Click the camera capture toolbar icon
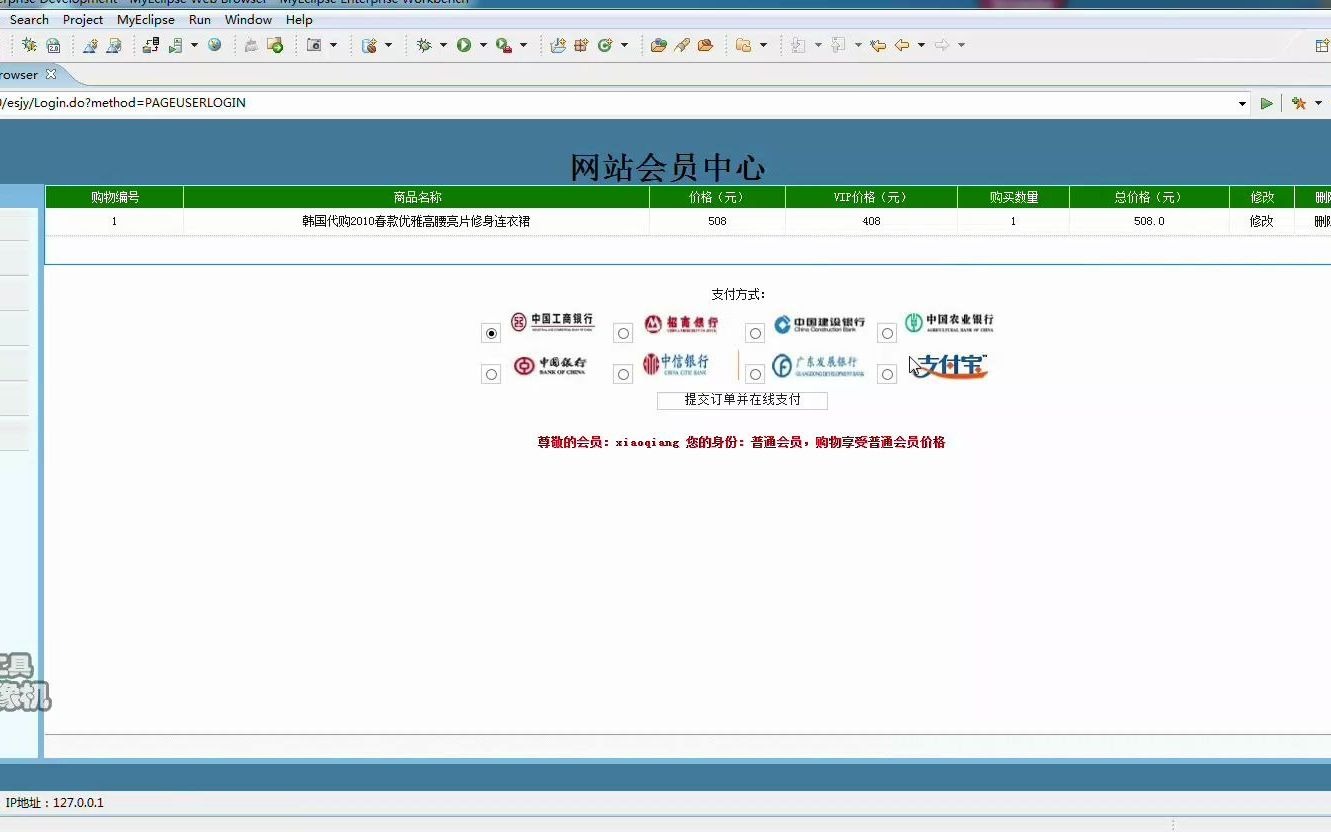Viewport: 1331px width, 832px height. [x=314, y=45]
